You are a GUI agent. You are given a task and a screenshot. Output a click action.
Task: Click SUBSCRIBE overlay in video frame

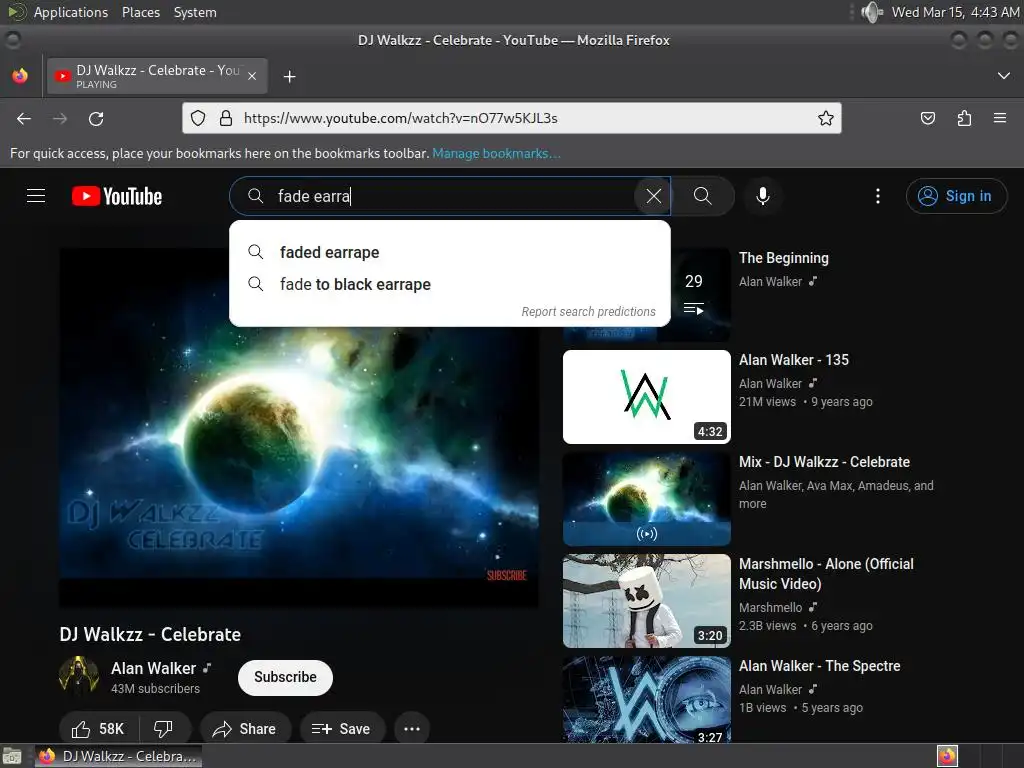[506, 575]
